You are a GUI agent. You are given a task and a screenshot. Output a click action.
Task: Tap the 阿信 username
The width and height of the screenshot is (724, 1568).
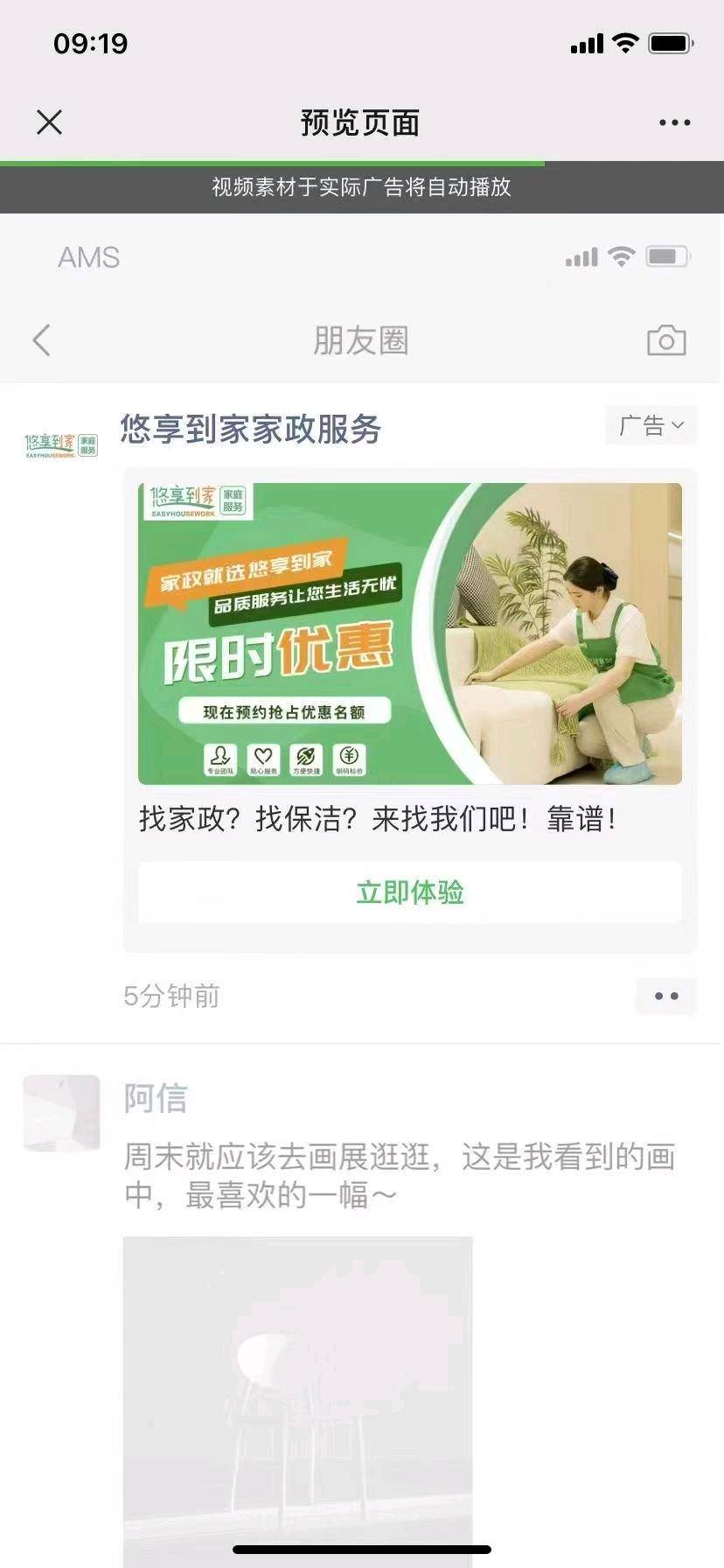coord(156,1098)
